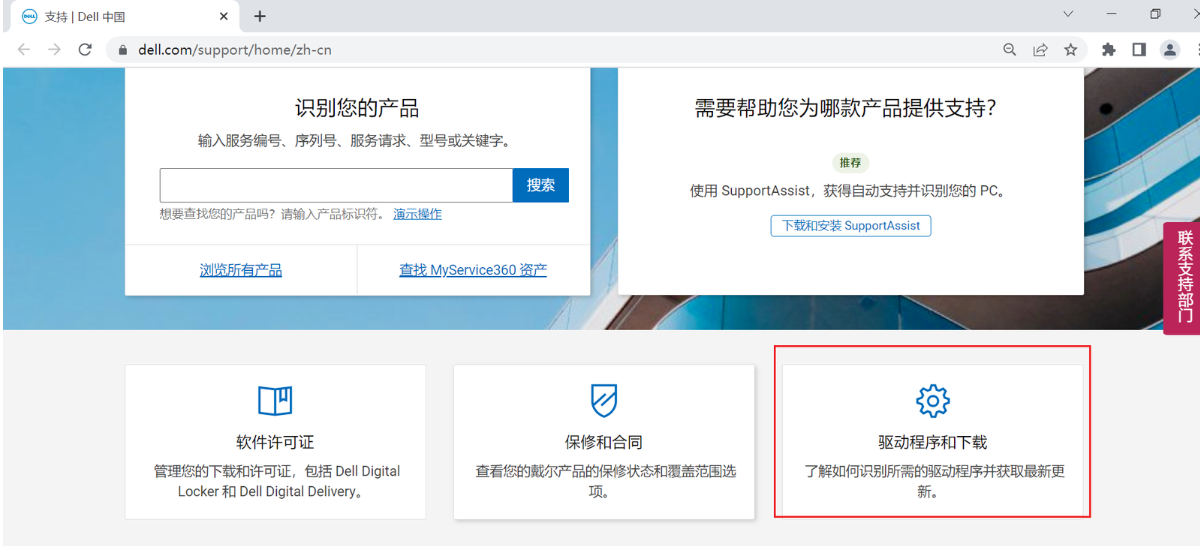View site info via the padlock icon
Image resolution: width=1200 pixels, height=546 pixels.
click(x=124, y=49)
